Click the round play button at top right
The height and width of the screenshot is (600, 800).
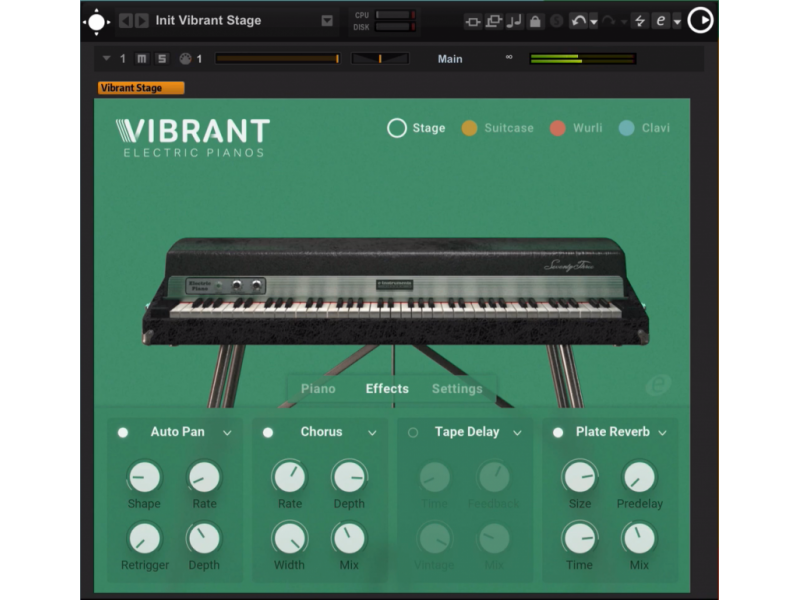click(x=701, y=20)
